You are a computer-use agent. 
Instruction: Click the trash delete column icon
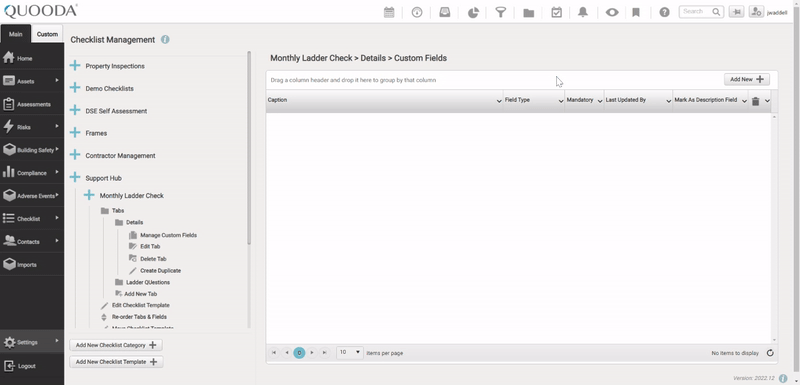click(756, 101)
